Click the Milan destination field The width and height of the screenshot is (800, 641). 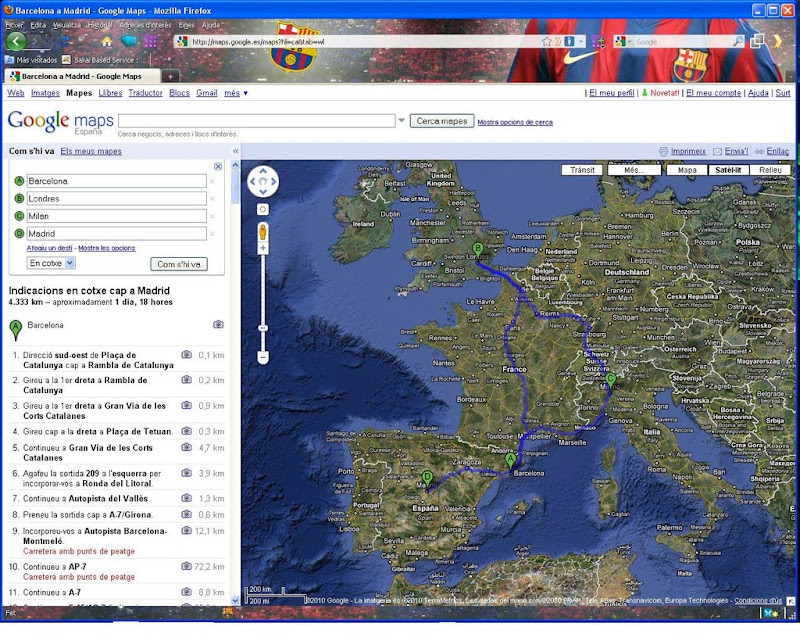[117, 216]
